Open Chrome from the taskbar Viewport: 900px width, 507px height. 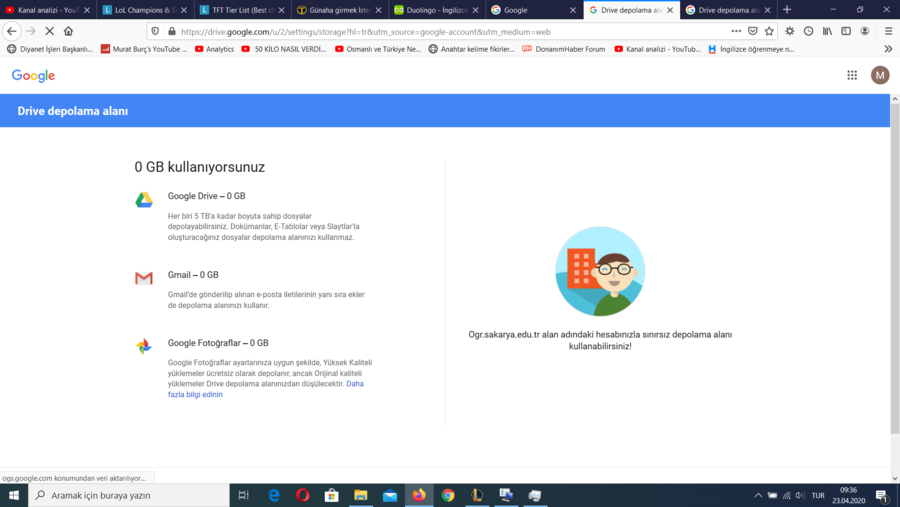point(448,495)
